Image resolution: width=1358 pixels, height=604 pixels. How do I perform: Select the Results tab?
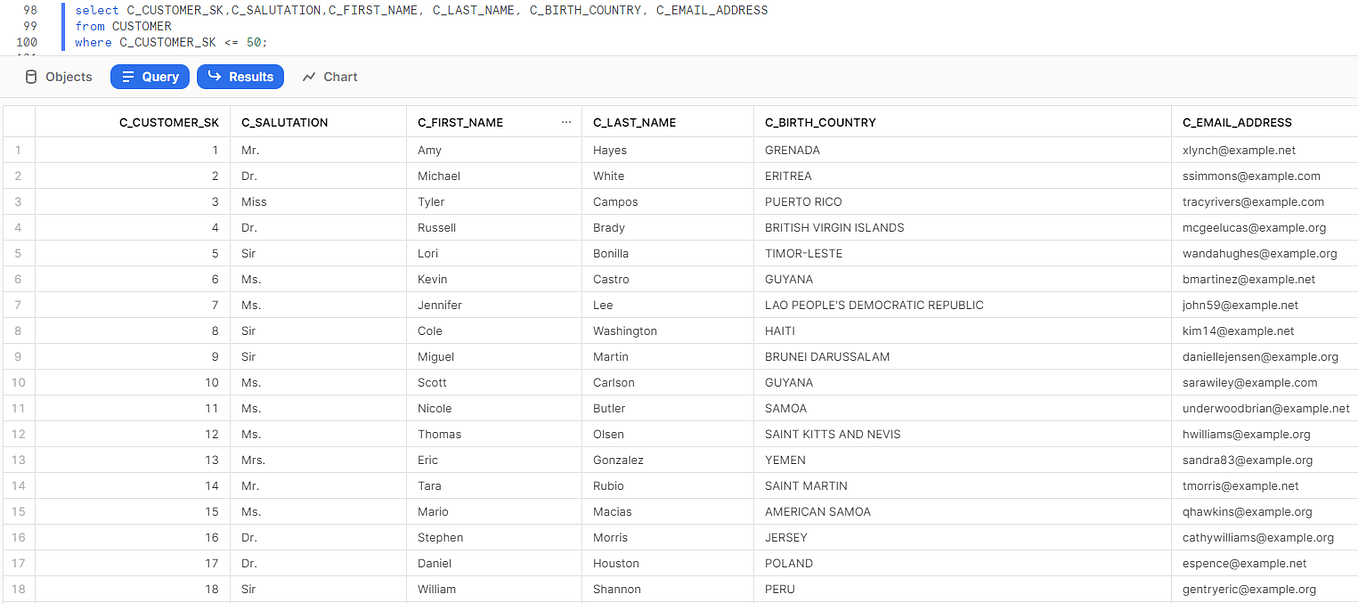point(240,77)
